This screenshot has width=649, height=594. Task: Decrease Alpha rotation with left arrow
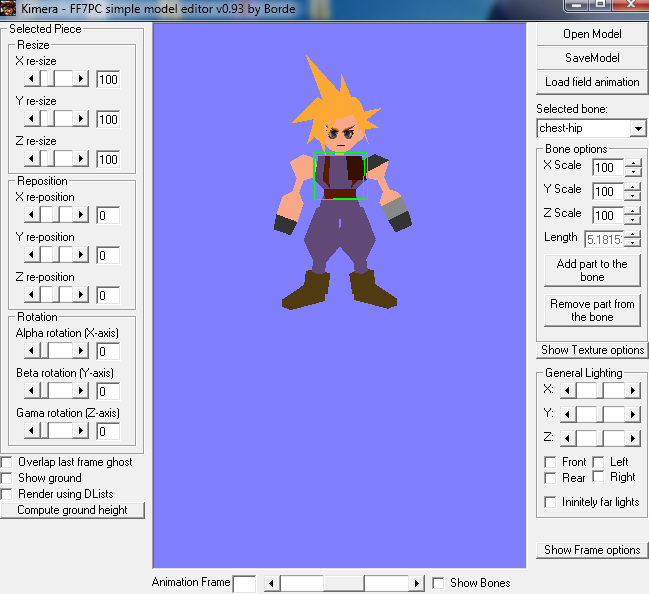click(x=31, y=351)
